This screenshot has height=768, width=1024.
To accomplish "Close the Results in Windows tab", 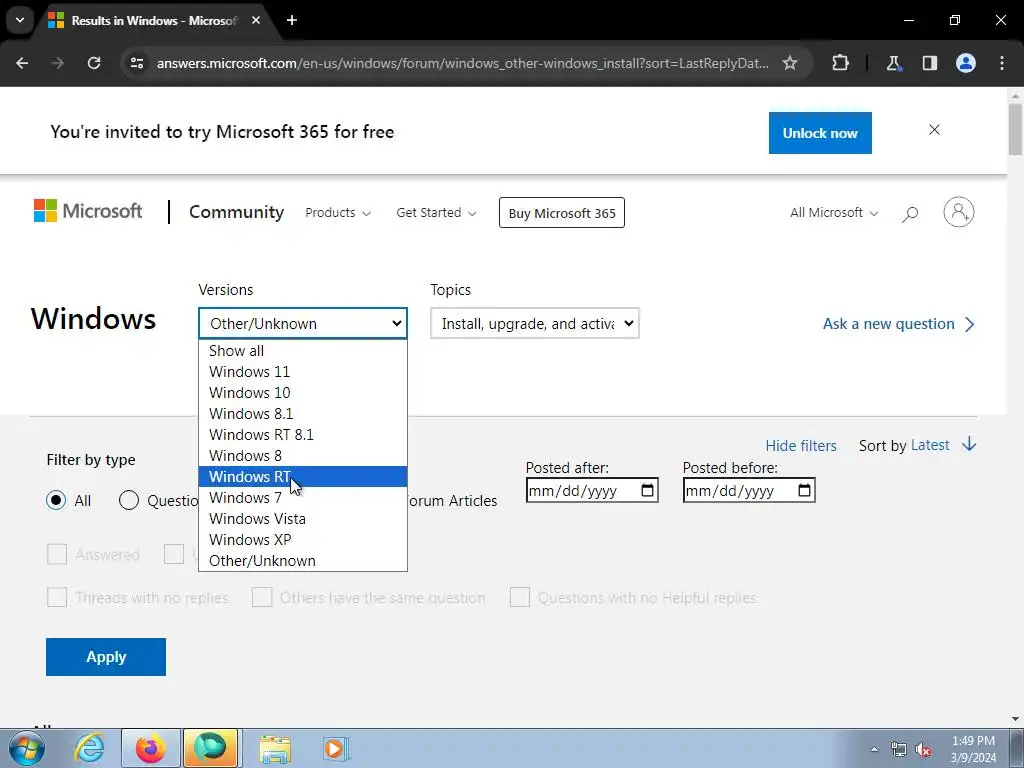I will pos(256,20).
